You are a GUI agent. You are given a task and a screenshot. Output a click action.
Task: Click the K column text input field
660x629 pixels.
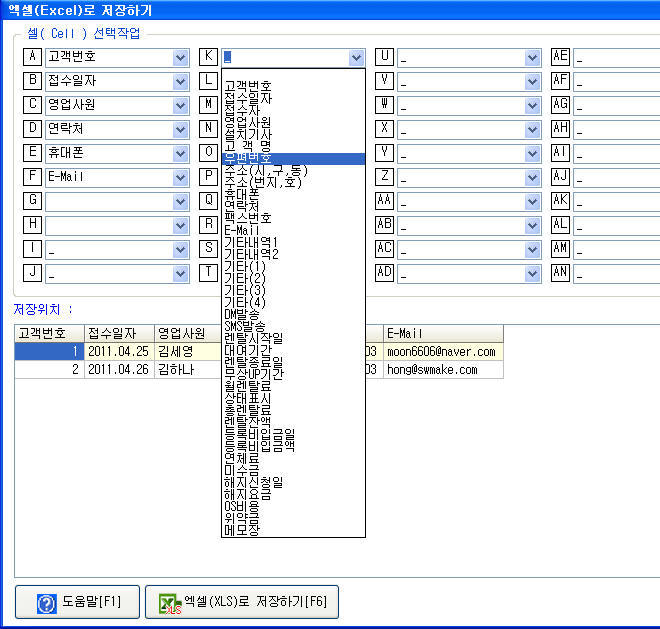point(285,57)
